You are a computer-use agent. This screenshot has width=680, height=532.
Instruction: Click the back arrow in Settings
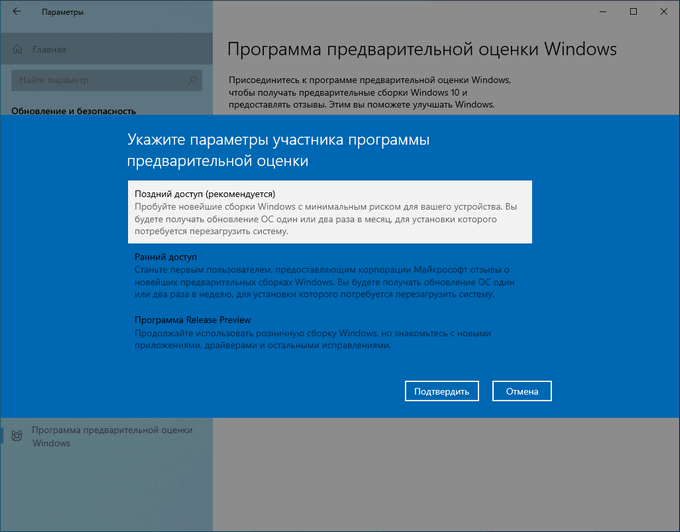[17, 12]
